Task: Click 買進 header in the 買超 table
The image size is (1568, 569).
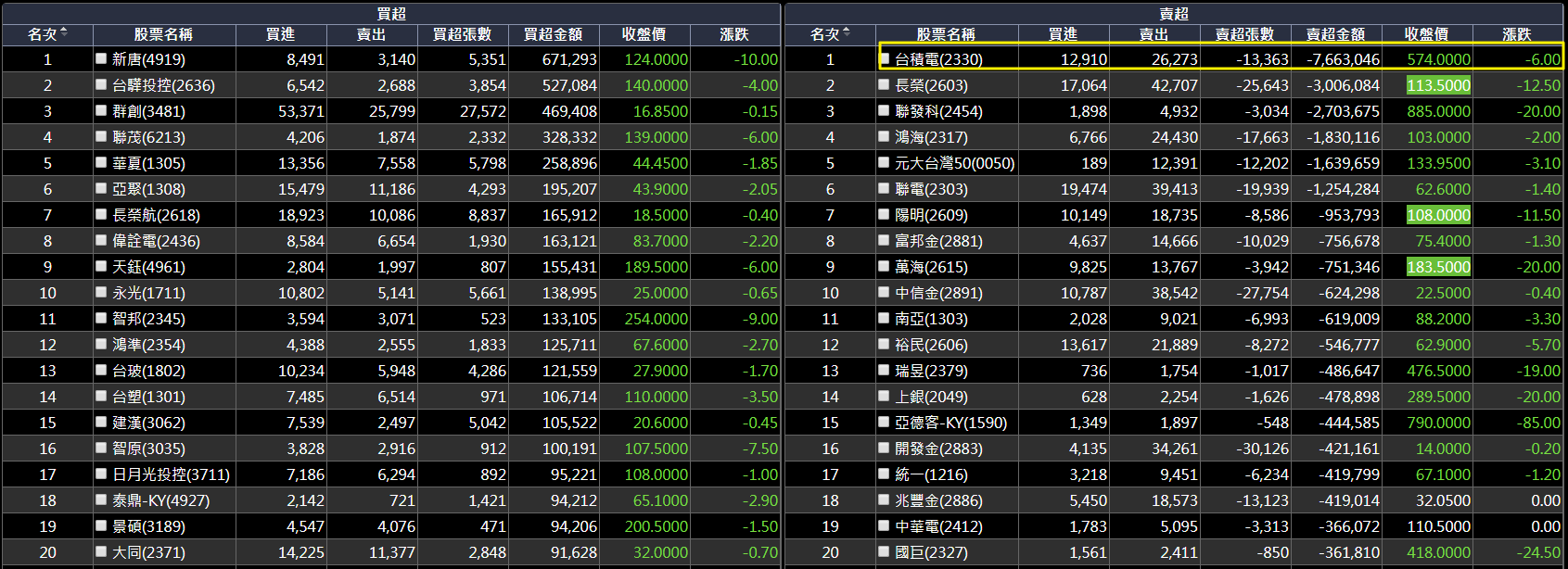Action: click(x=281, y=34)
